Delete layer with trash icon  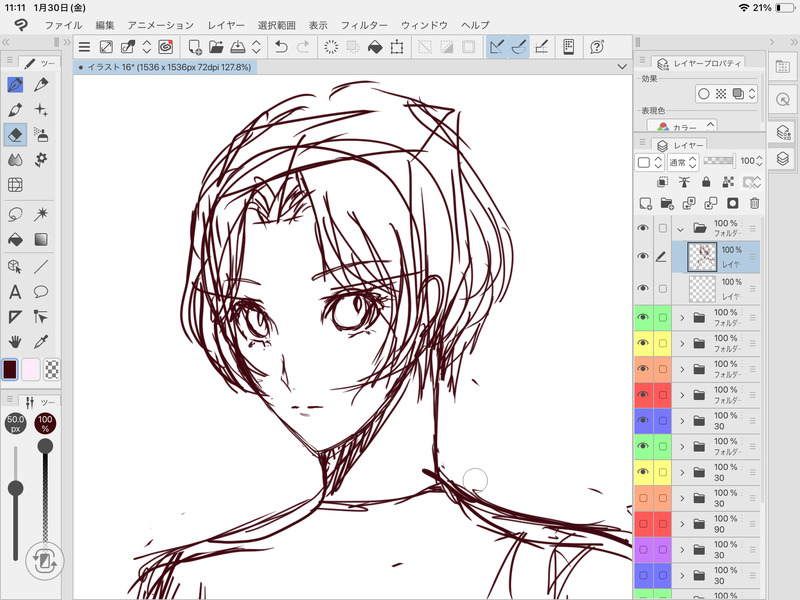click(x=755, y=203)
